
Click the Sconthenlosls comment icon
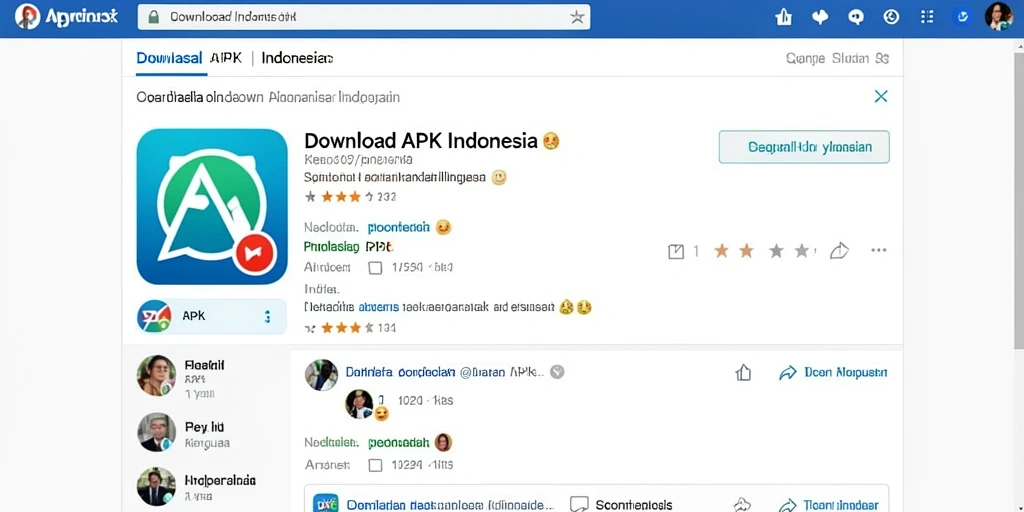(x=579, y=505)
